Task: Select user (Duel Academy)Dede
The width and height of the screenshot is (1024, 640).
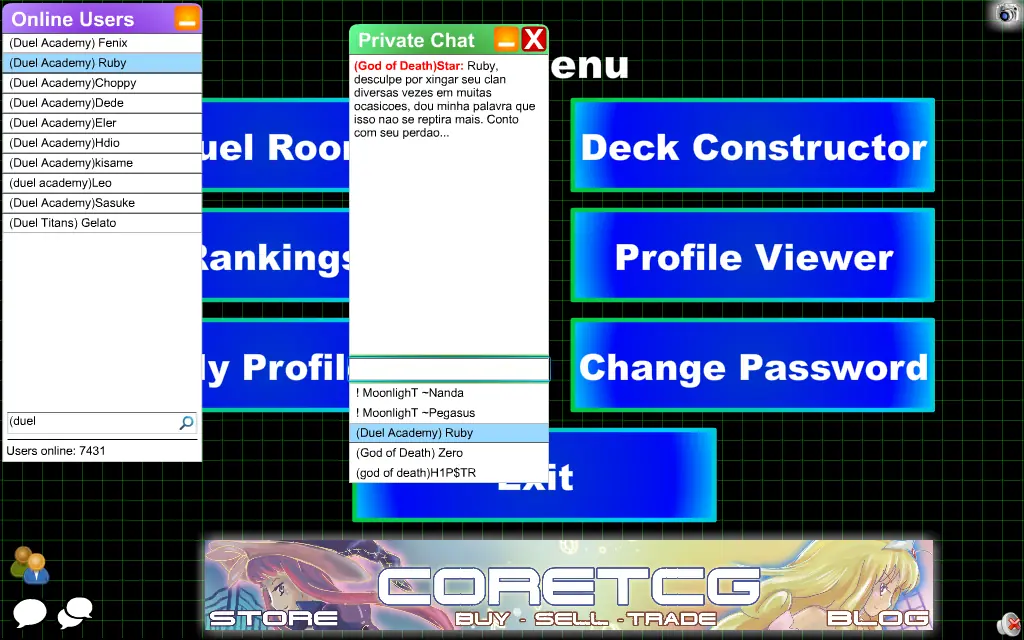Action: tap(102, 103)
